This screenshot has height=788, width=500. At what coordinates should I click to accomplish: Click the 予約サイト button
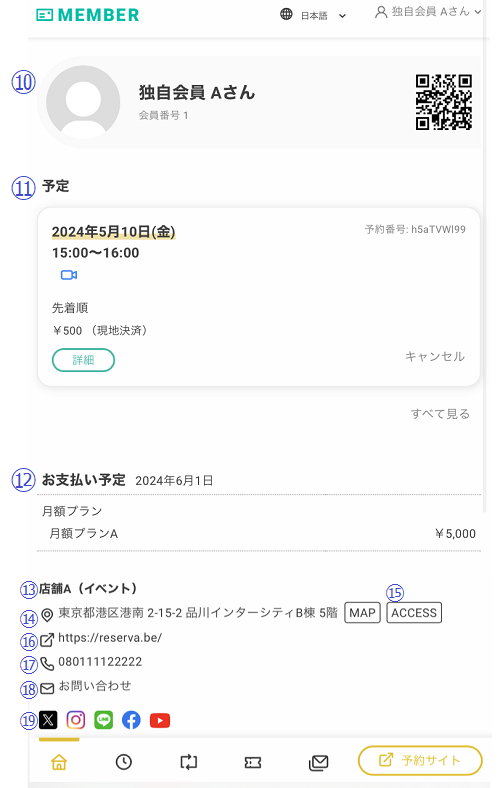tap(420, 760)
